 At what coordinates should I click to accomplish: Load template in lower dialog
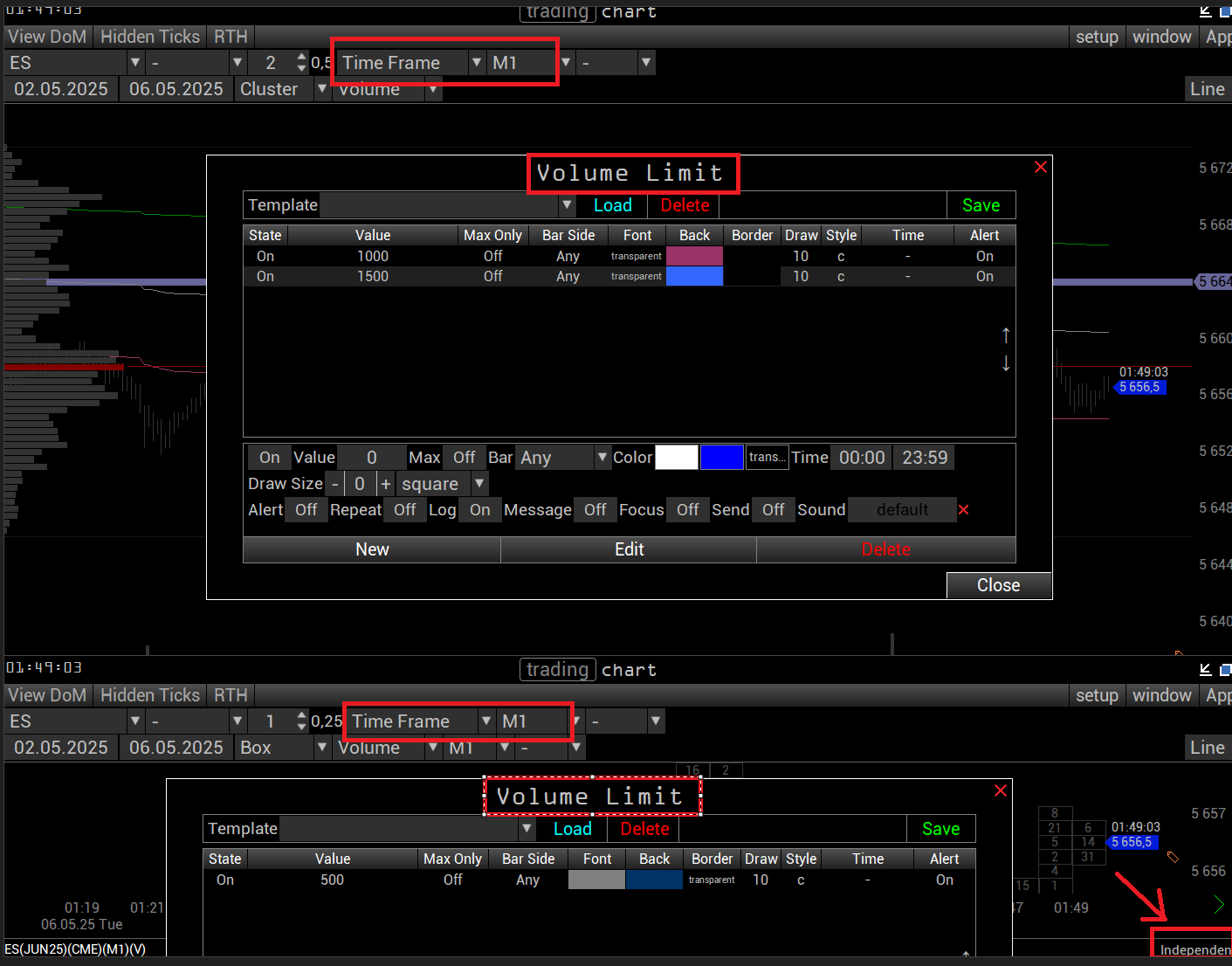point(572,829)
